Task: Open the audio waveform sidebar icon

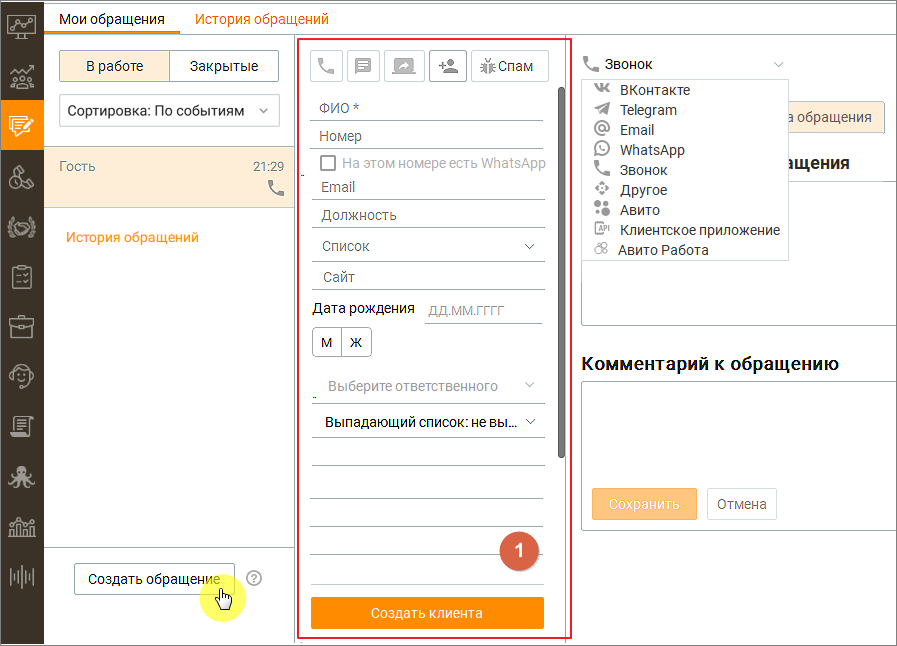Action: coord(22,576)
